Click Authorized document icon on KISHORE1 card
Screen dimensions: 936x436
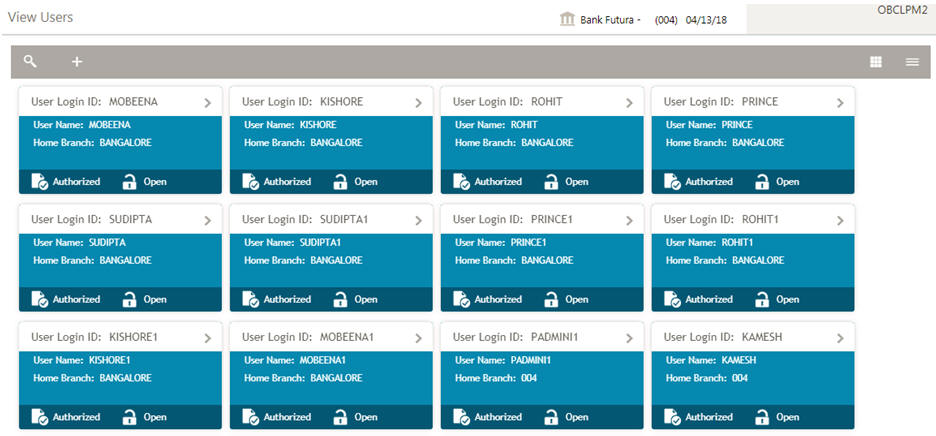[x=40, y=417]
